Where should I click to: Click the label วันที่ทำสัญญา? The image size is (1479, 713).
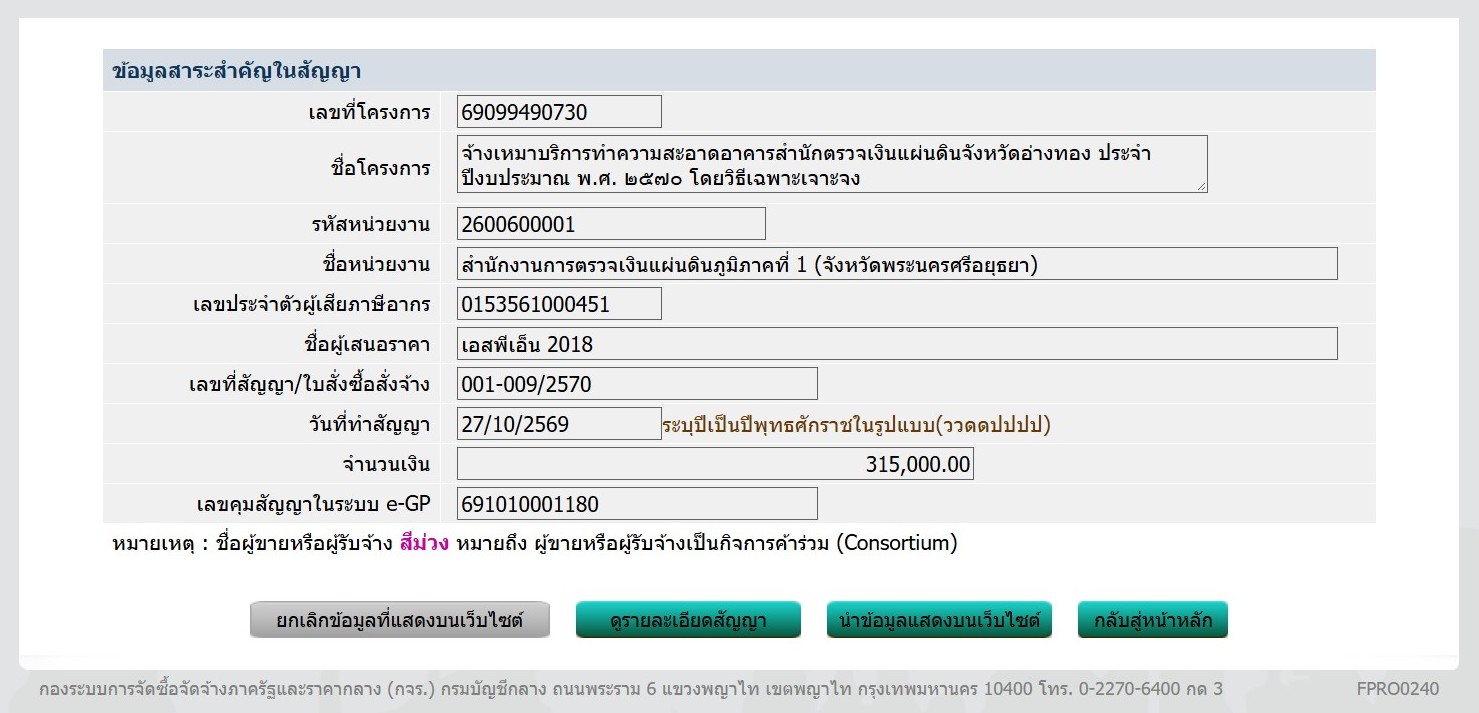(x=370, y=424)
